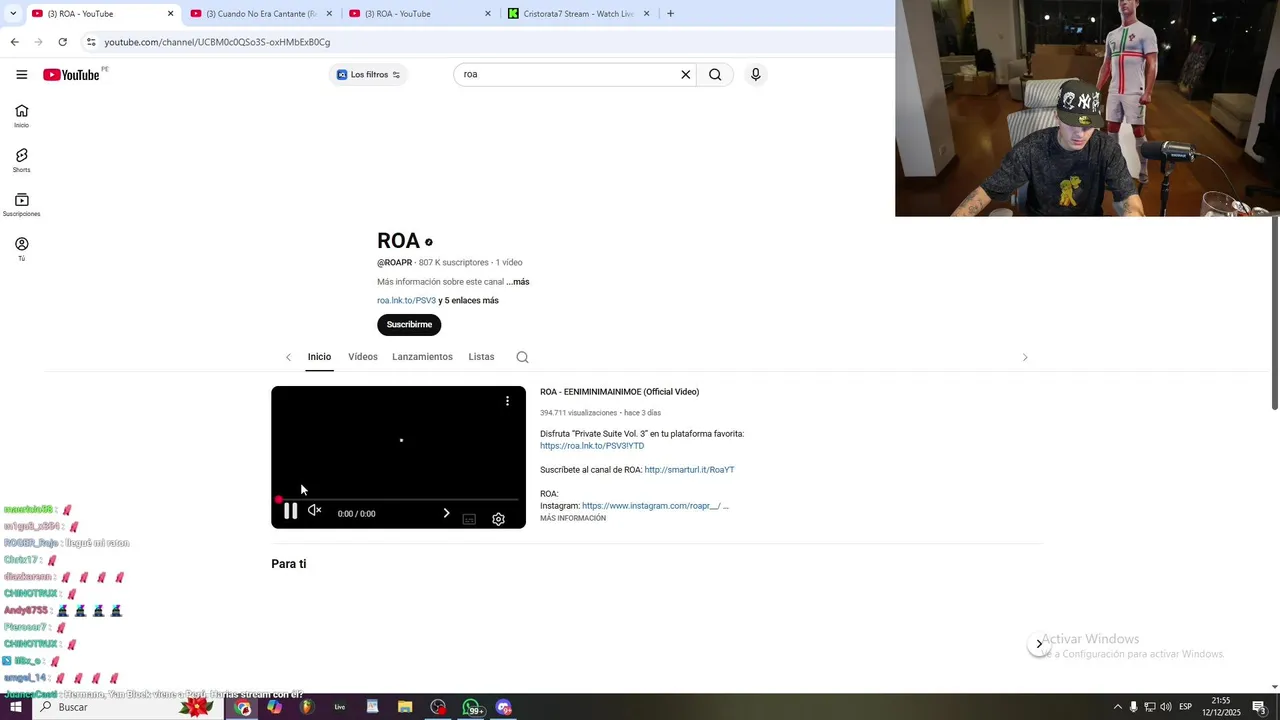The image size is (1280, 720).
Task: Open WhatsApp from the taskbar
Action: coord(471,707)
